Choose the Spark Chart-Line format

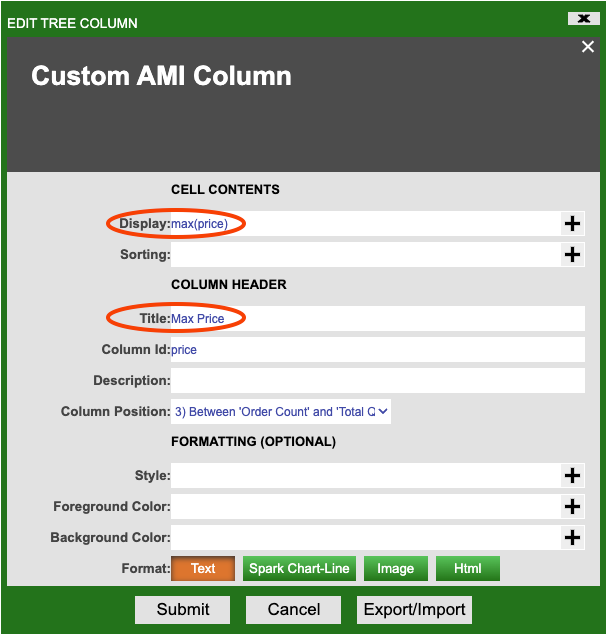[x=299, y=569]
